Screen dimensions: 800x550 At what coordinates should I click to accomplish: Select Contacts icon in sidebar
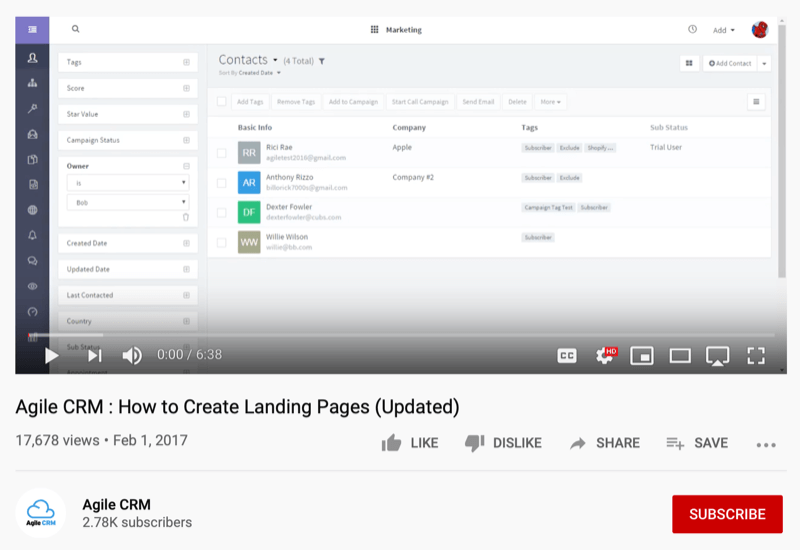[32, 58]
